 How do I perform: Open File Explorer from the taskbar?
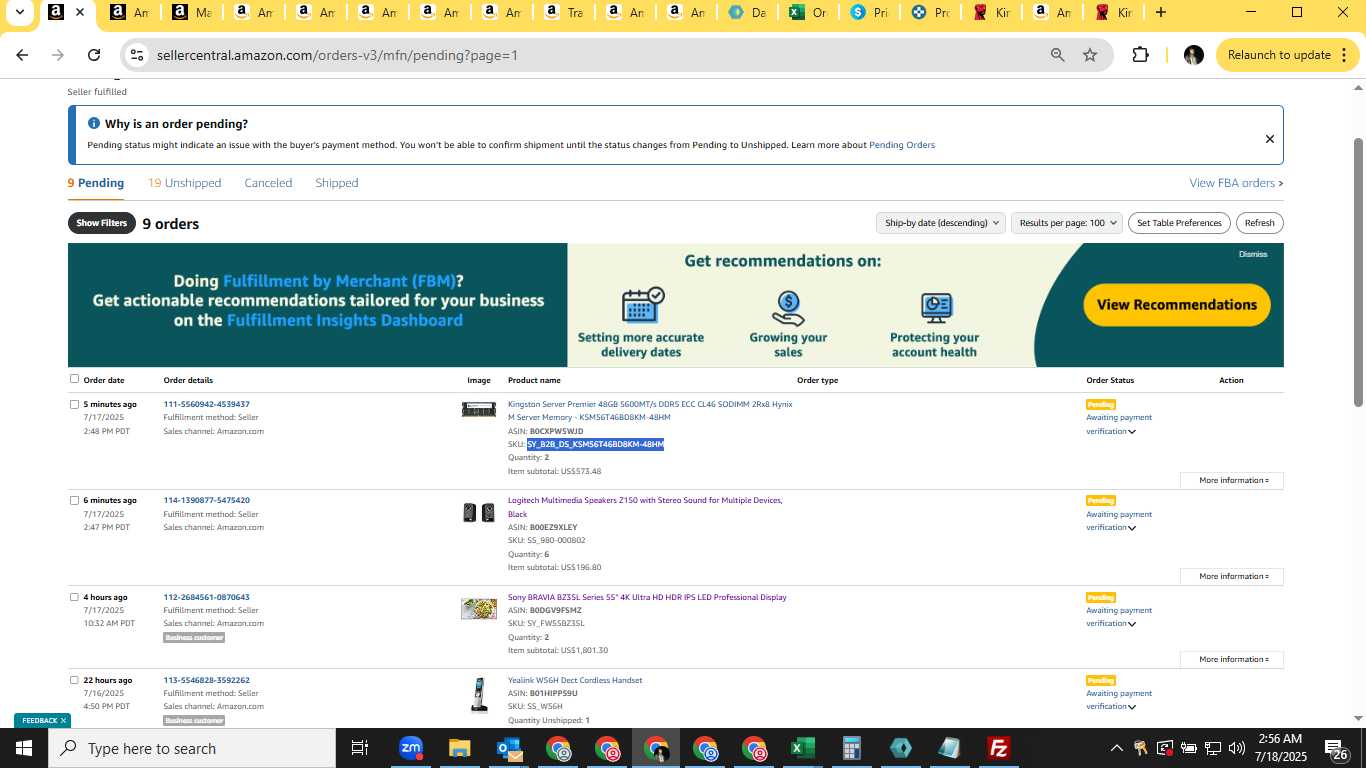coord(459,748)
